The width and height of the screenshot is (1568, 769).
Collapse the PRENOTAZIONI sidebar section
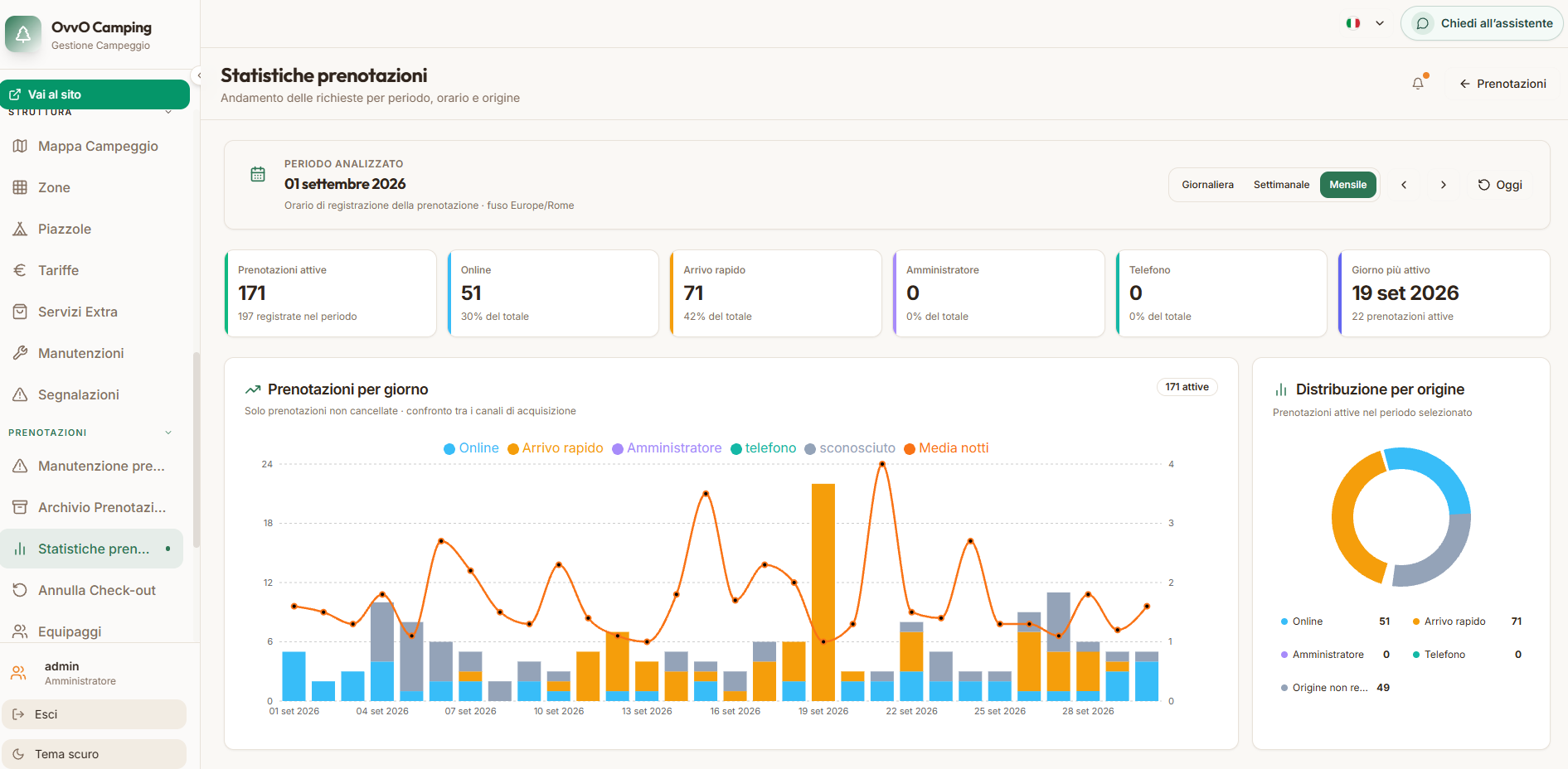click(x=168, y=433)
